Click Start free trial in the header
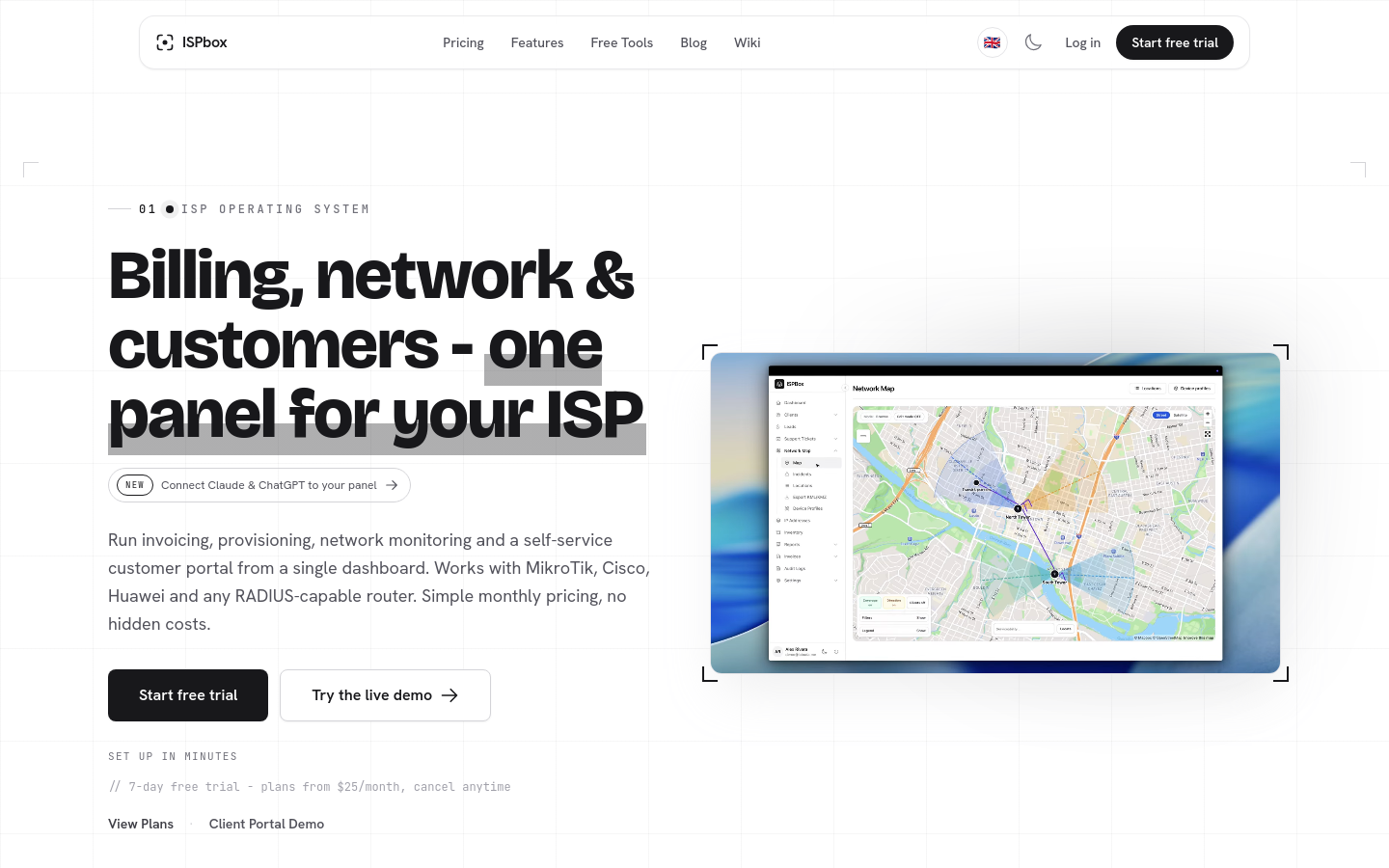The image size is (1389, 868). click(1175, 42)
